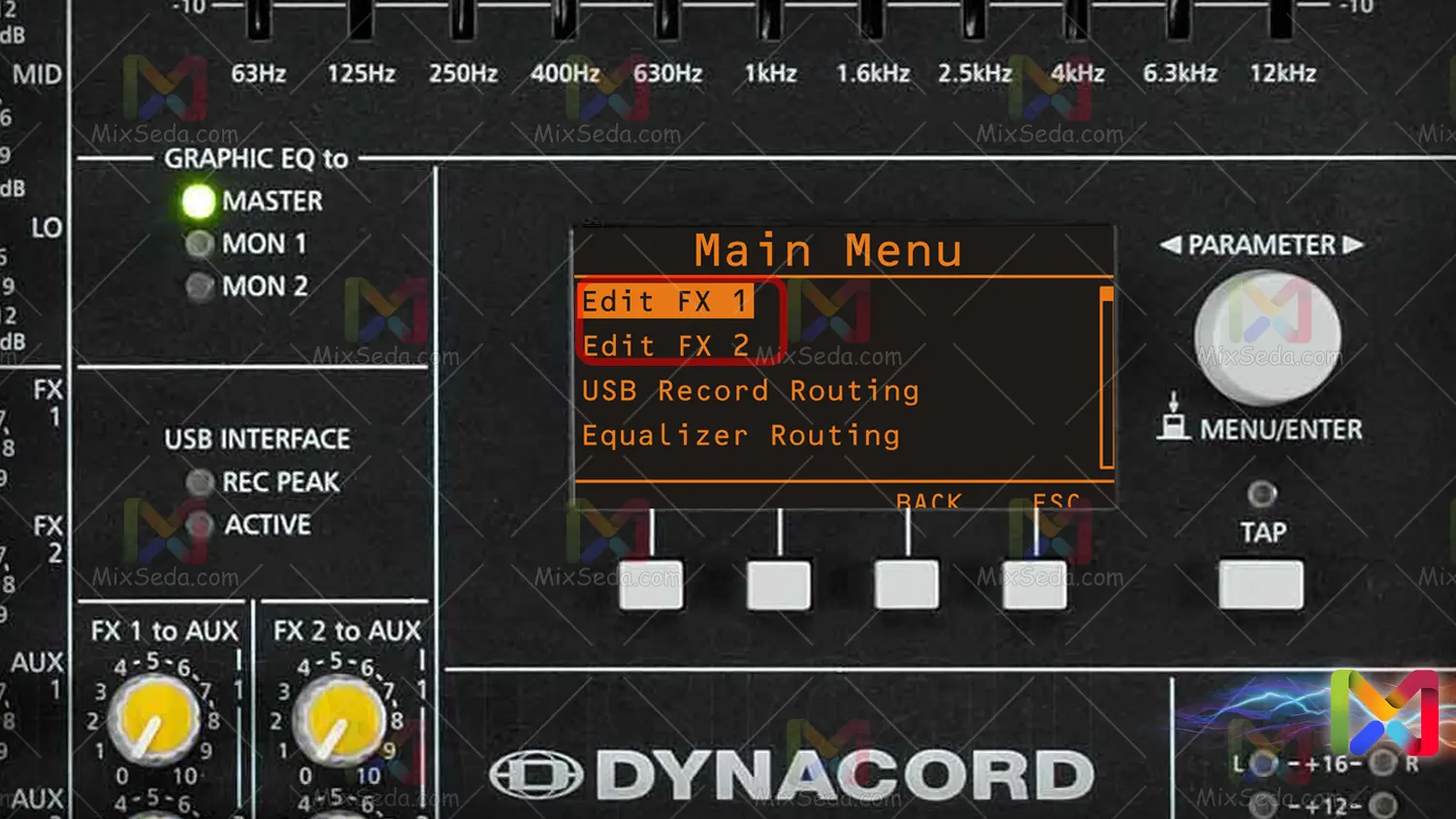Screen dimensions: 1456x819
Task: Open USB Record Routing menu item
Action: pyautogui.click(x=750, y=391)
